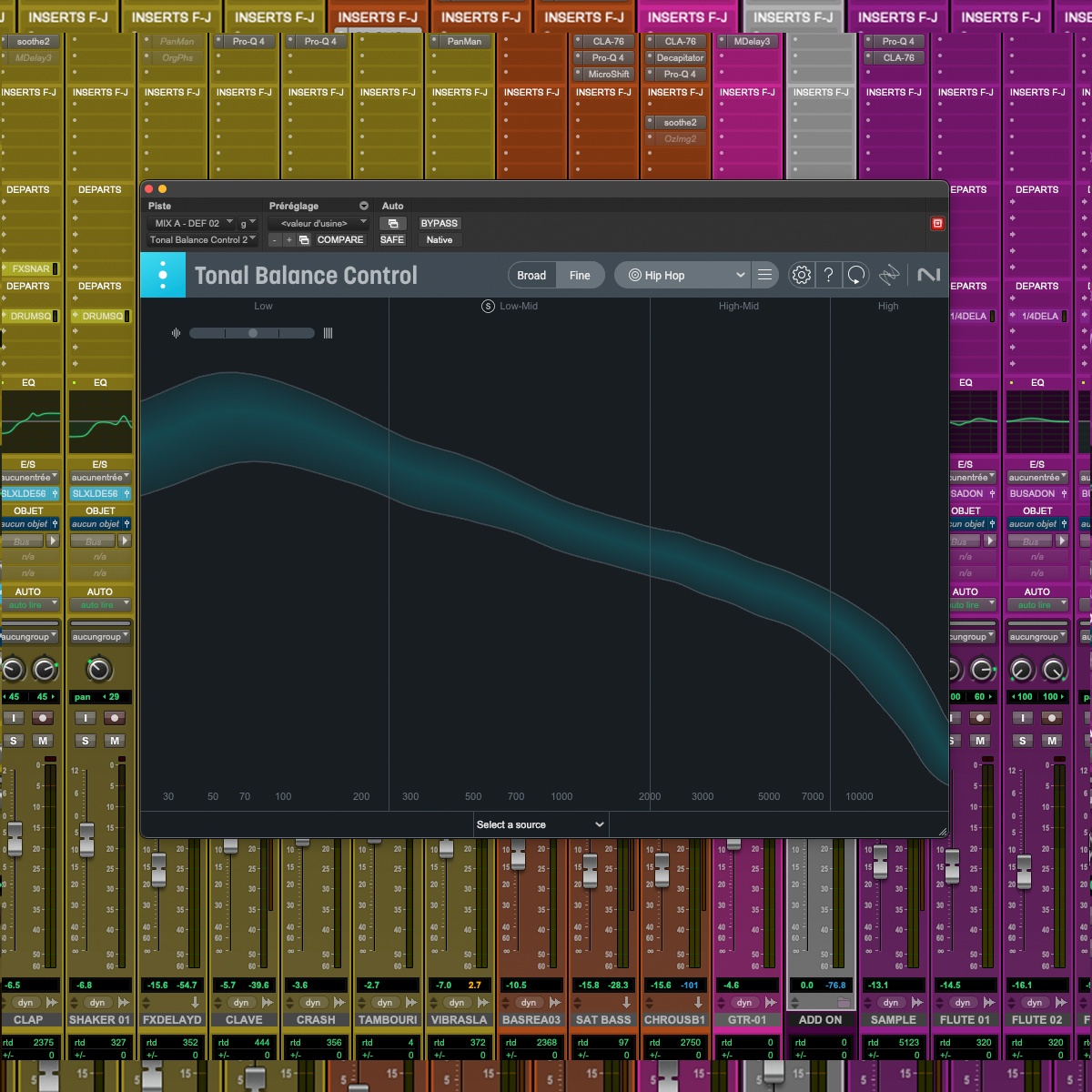Click the plugin smoothing slider handle
This screenshot has width=1092, height=1092.
[x=253, y=333]
